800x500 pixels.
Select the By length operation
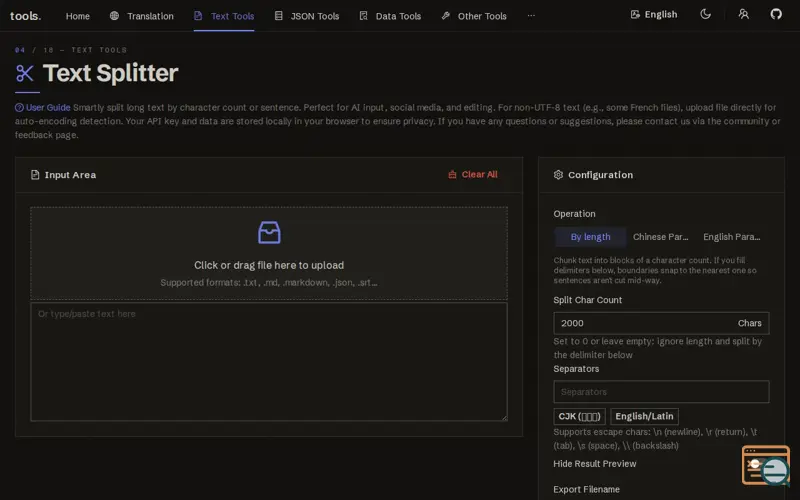coord(590,237)
